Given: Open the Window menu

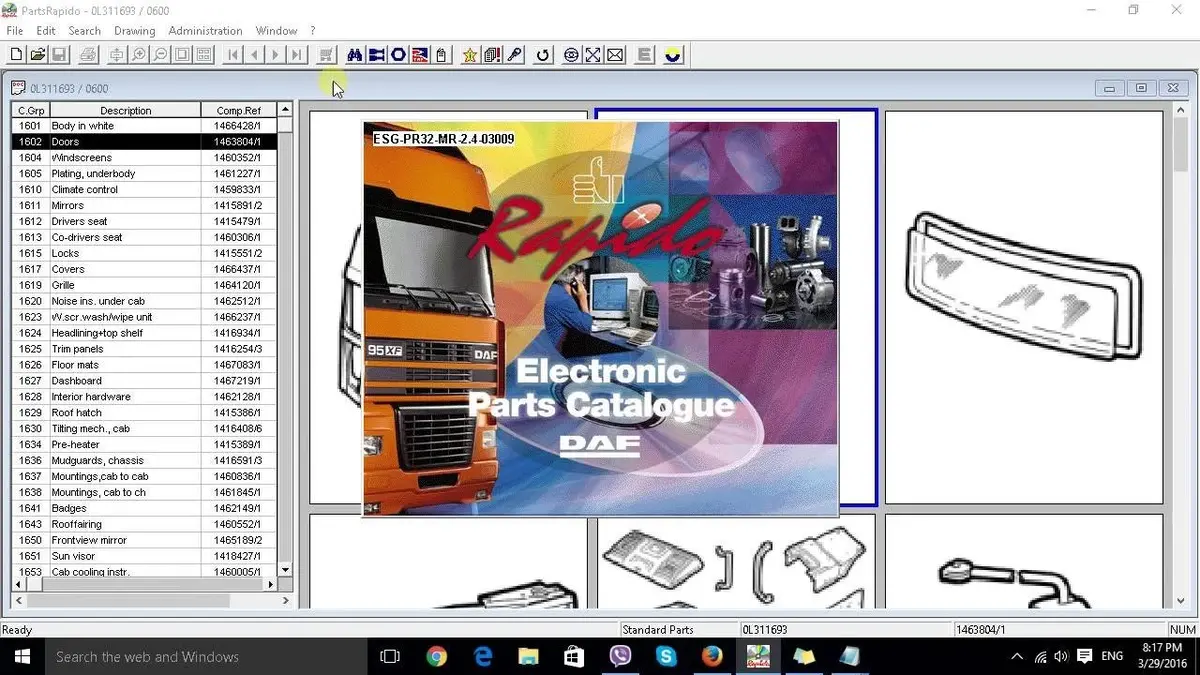Looking at the screenshot, I should click(276, 31).
